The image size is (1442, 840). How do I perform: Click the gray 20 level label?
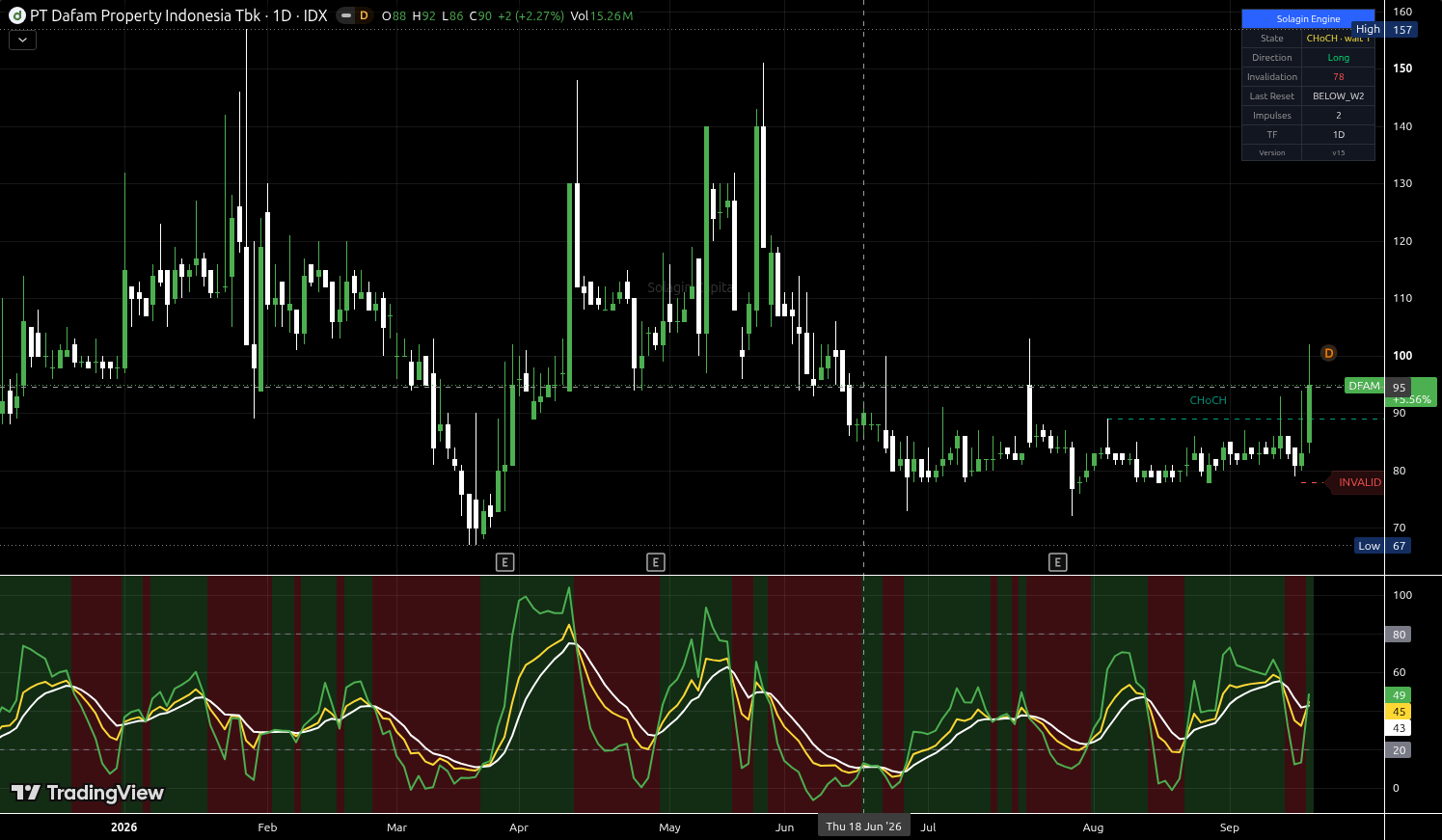[x=1399, y=750]
